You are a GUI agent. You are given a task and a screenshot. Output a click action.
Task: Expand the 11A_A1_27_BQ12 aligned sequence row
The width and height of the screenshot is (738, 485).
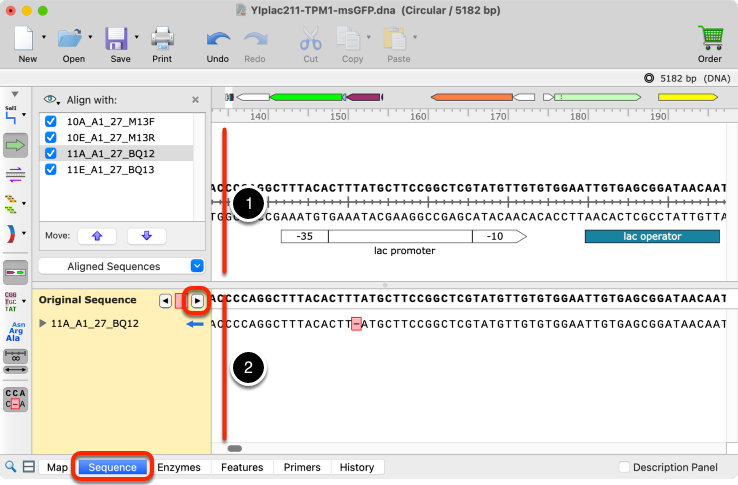tap(43, 323)
